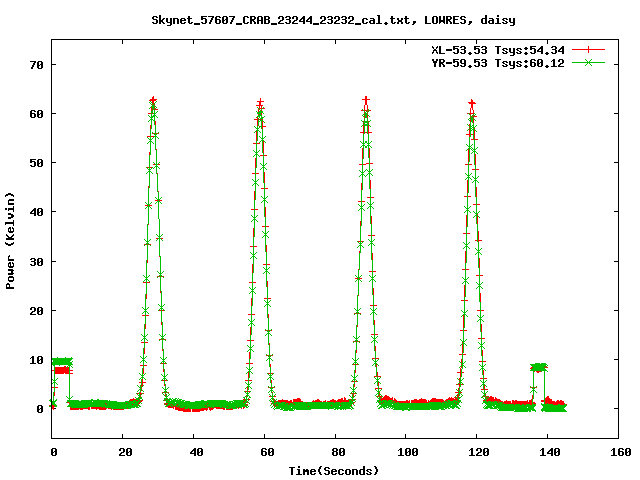Click the red plus legend marker

[x=588, y=50]
